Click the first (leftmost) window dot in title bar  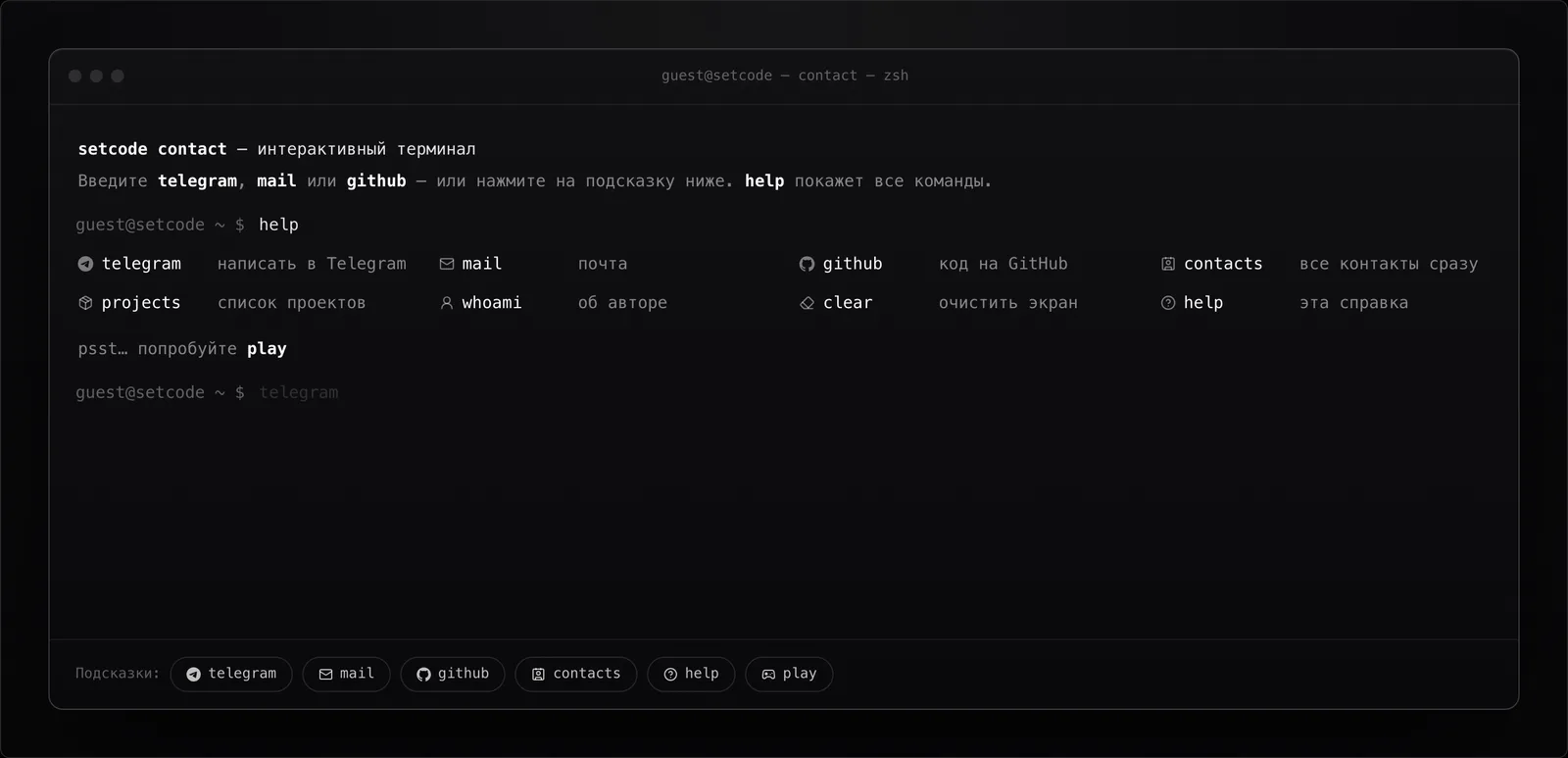[x=74, y=76]
